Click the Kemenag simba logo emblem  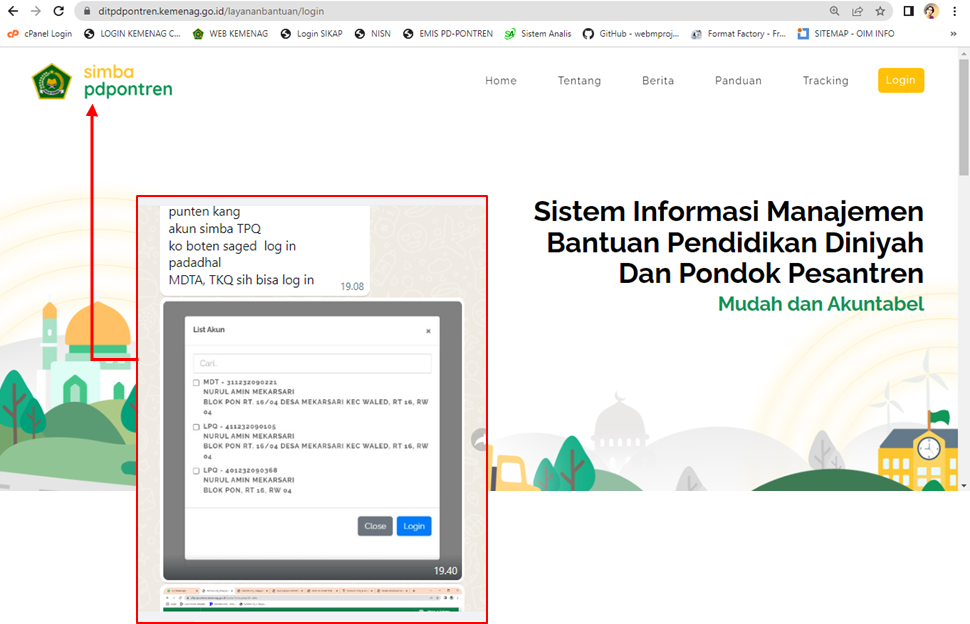[x=52, y=82]
